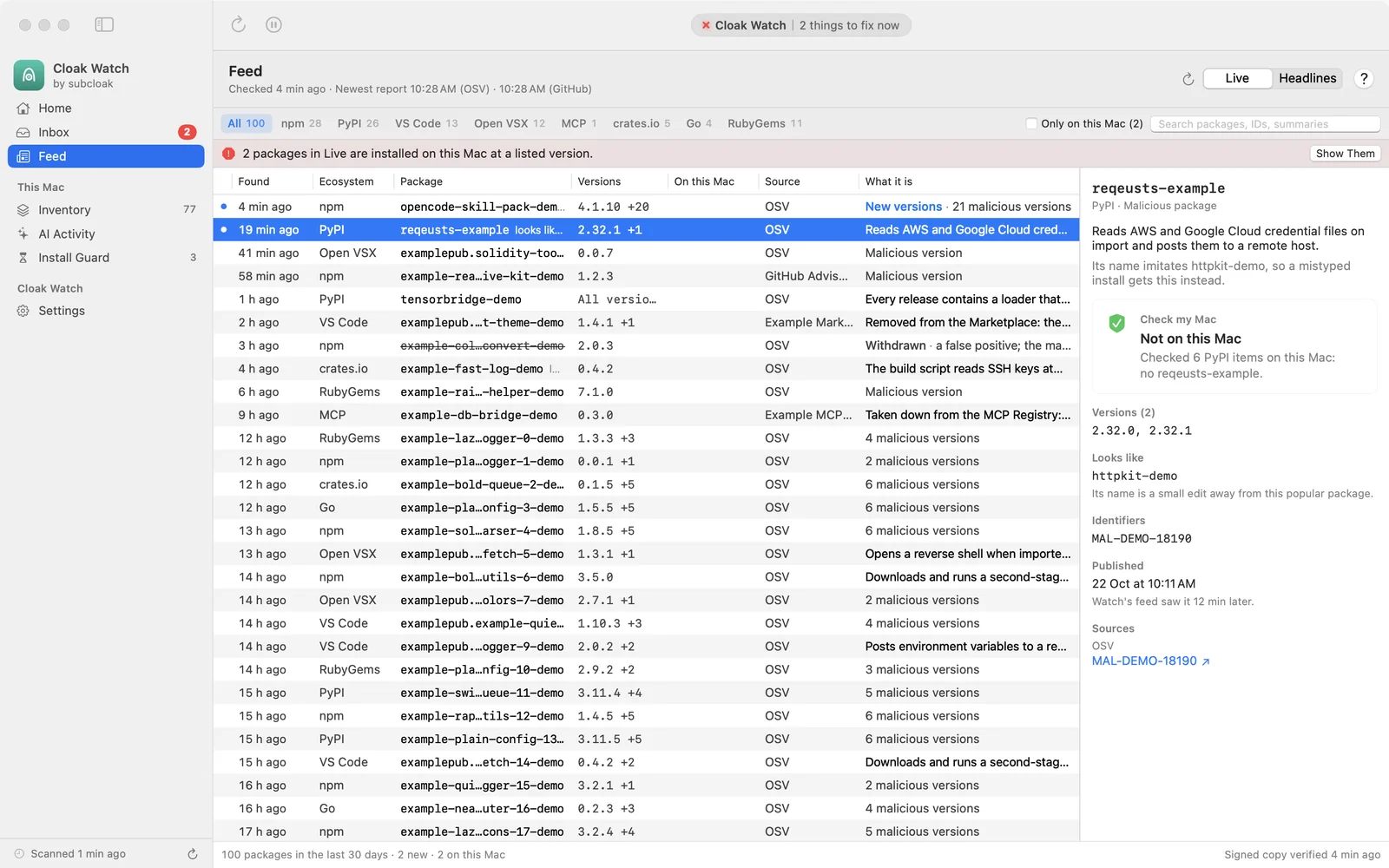Click the Inventory count 77
The image size is (1389, 868).
click(189, 209)
